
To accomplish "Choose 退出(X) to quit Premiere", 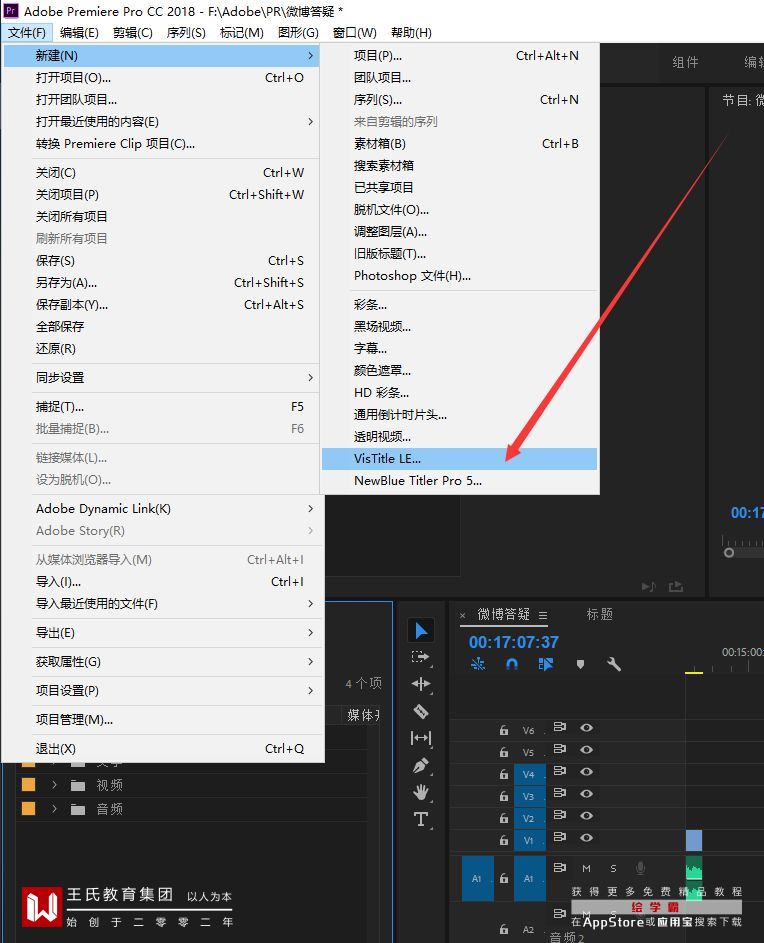I will [x=162, y=749].
